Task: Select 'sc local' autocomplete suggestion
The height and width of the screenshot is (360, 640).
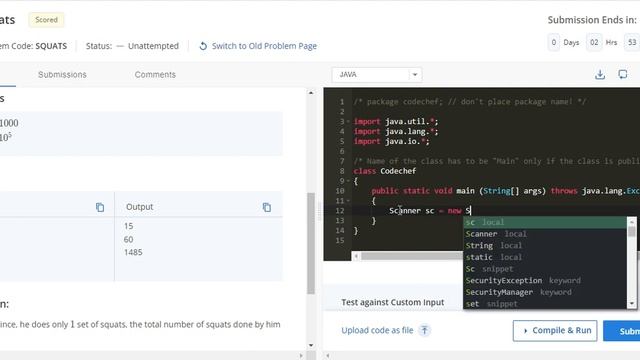Action: click(x=545, y=222)
